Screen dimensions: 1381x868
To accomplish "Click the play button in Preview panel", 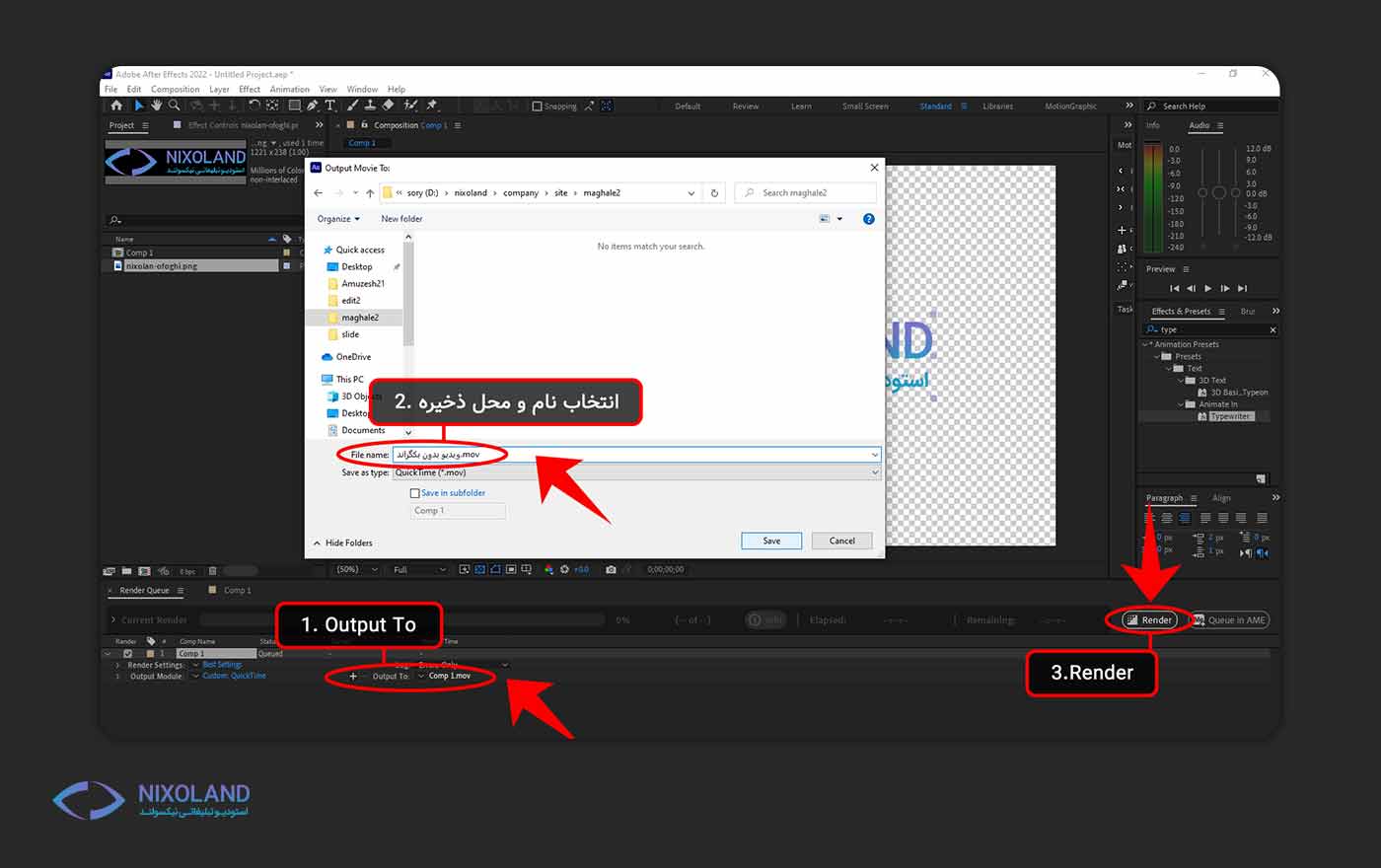I will tap(1207, 288).
